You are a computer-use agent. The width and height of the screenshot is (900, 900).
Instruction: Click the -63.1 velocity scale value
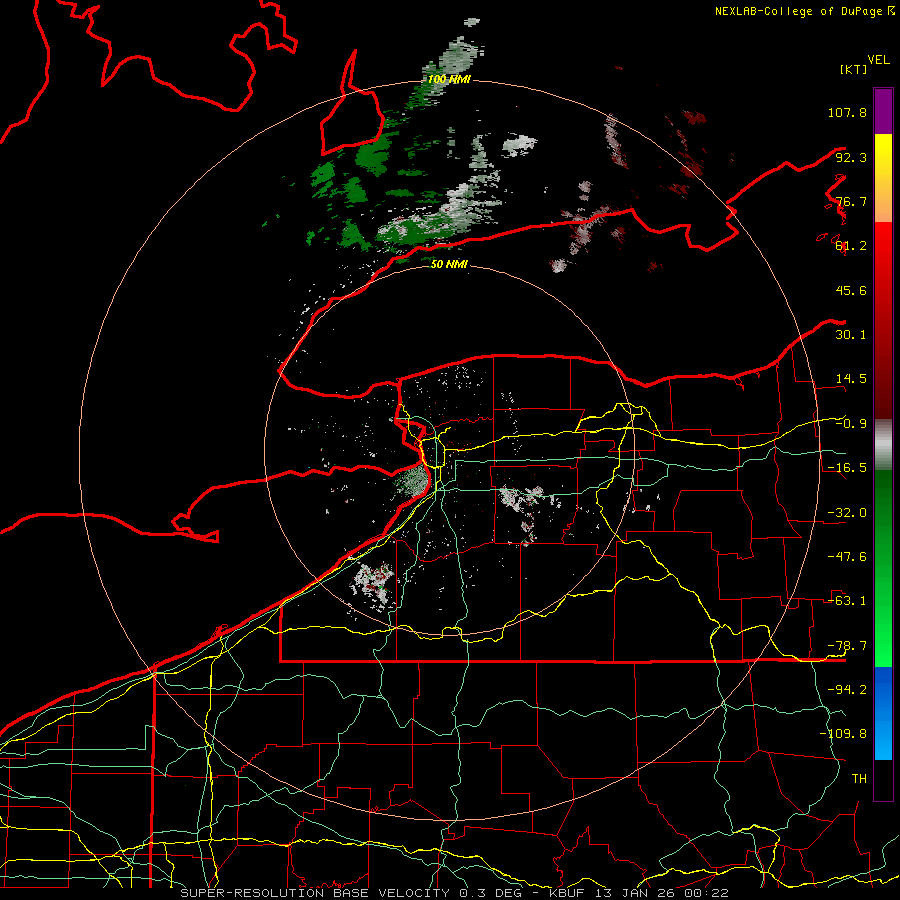(x=847, y=601)
